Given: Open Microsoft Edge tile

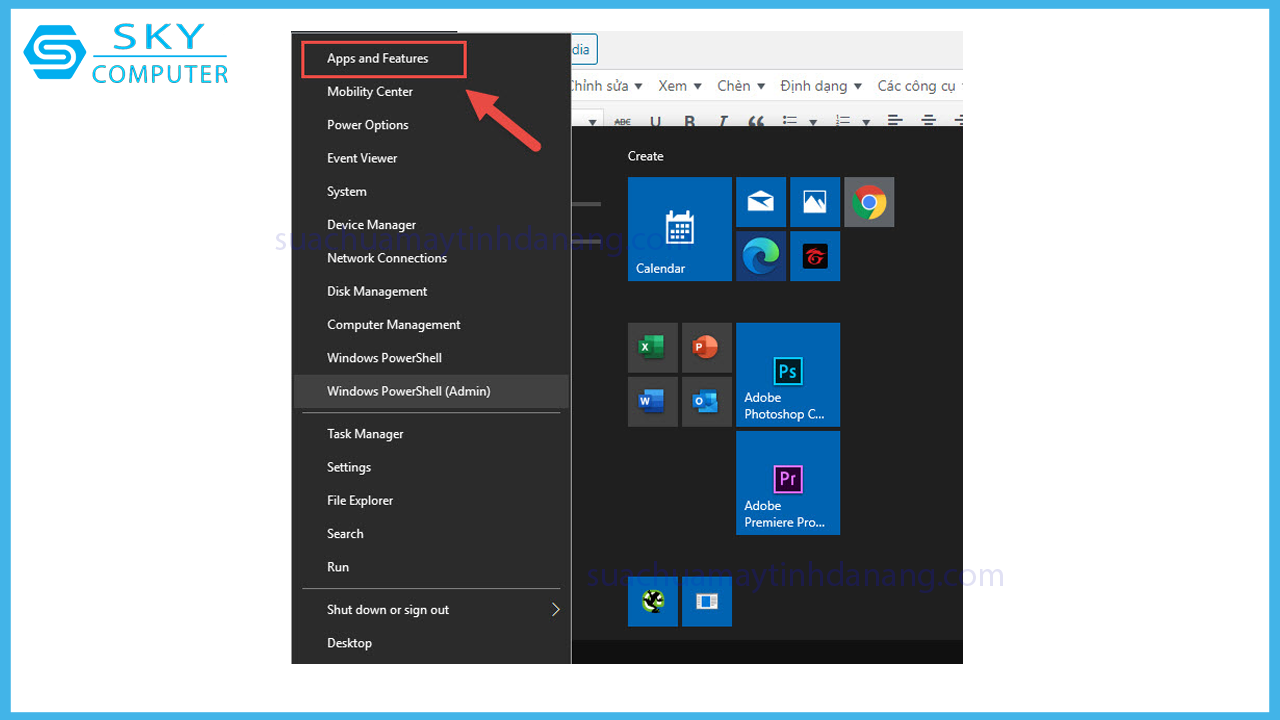Looking at the screenshot, I should click(761, 257).
